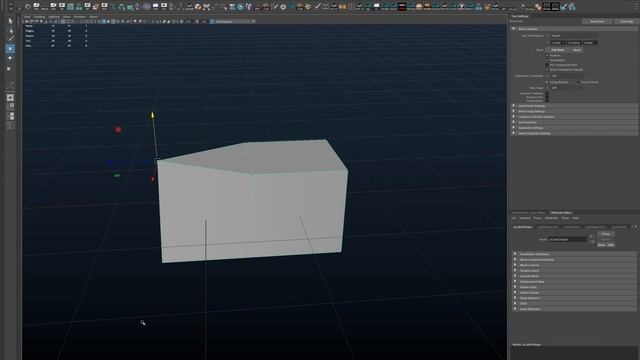Image resolution: width=640 pixels, height=360 pixels.
Task: Expand Extra Attributes section
Action: 575,309
